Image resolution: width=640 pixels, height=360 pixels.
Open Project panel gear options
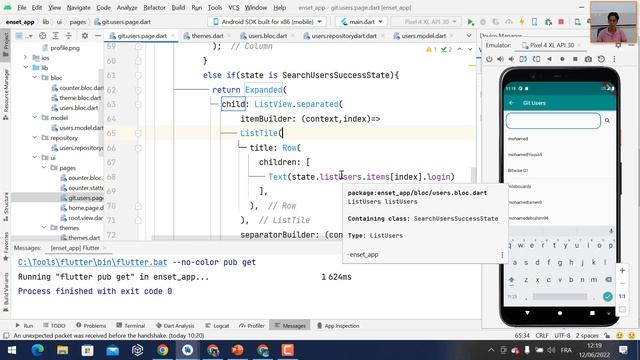tap(84, 36)
